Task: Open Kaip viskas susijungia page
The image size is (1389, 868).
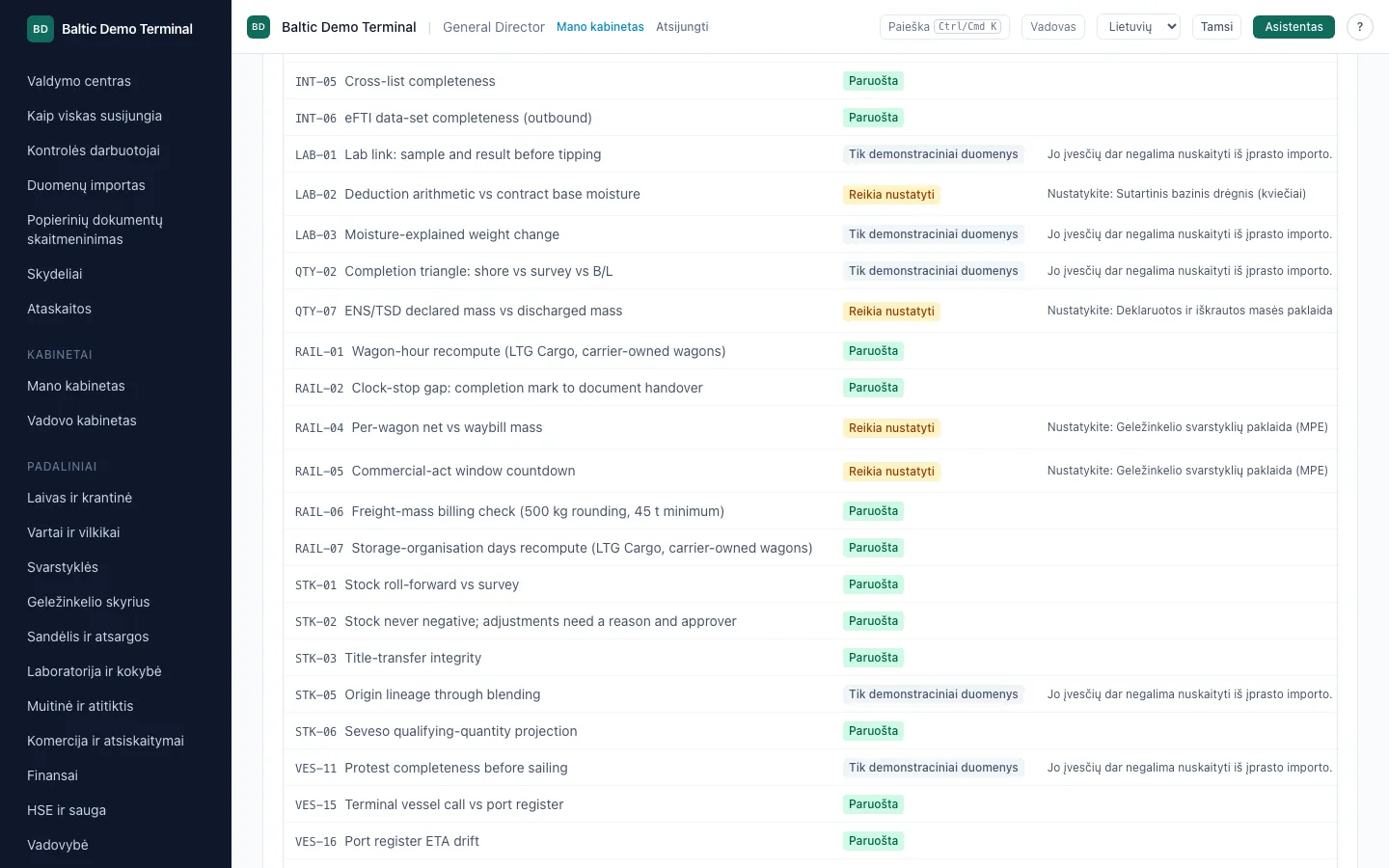Action: pos(95,116)
